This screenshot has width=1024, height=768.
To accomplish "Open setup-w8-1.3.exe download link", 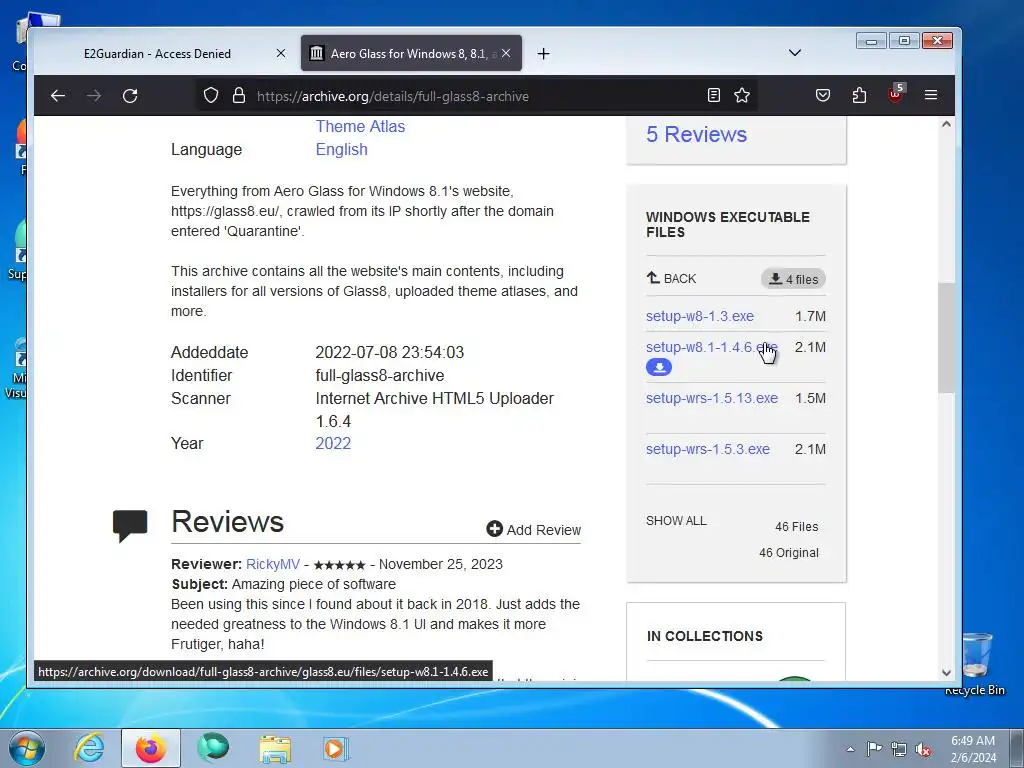I will tap(699, 316).
